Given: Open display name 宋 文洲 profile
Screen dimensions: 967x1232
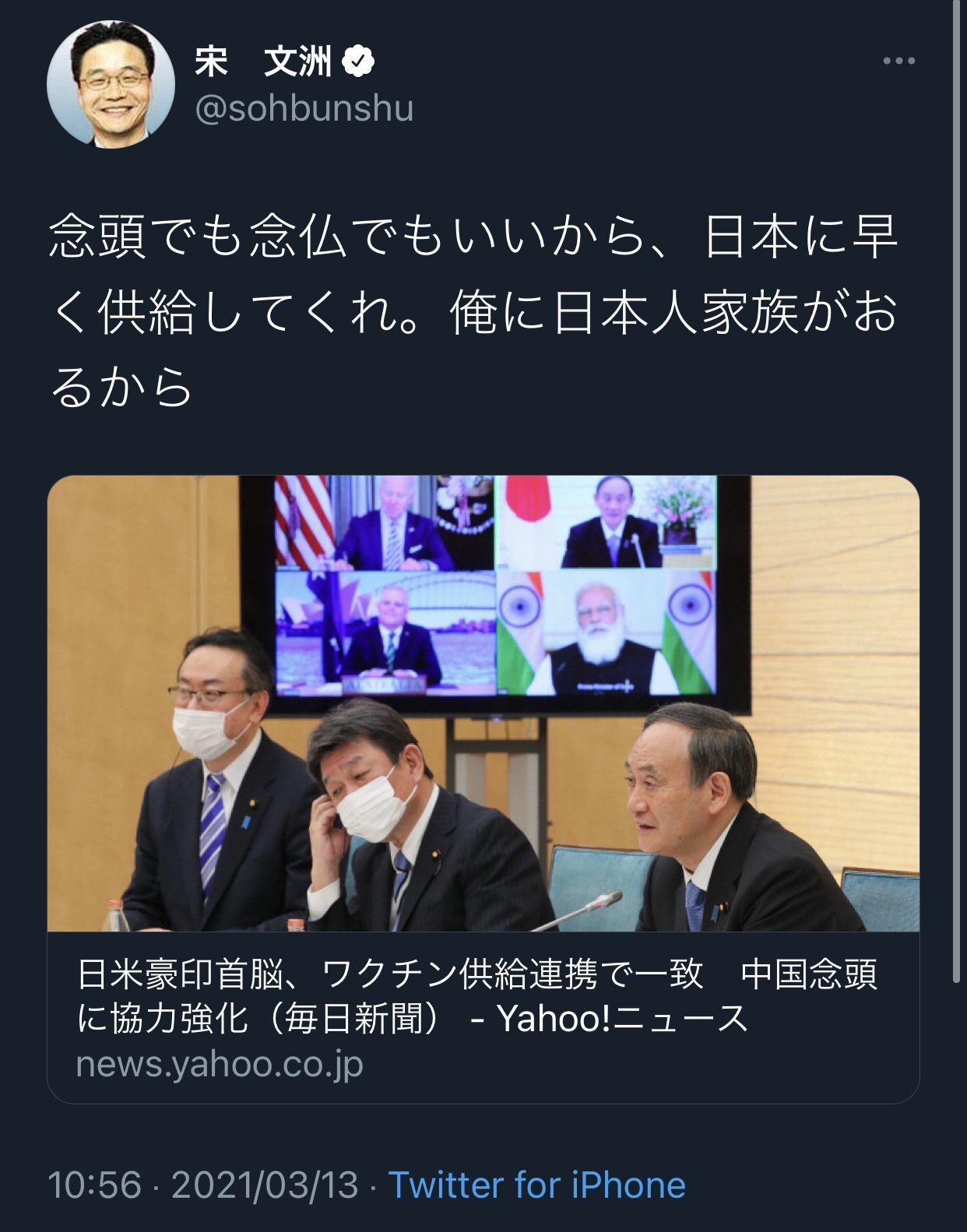Looking at the screenshot, I should [264, 61].
